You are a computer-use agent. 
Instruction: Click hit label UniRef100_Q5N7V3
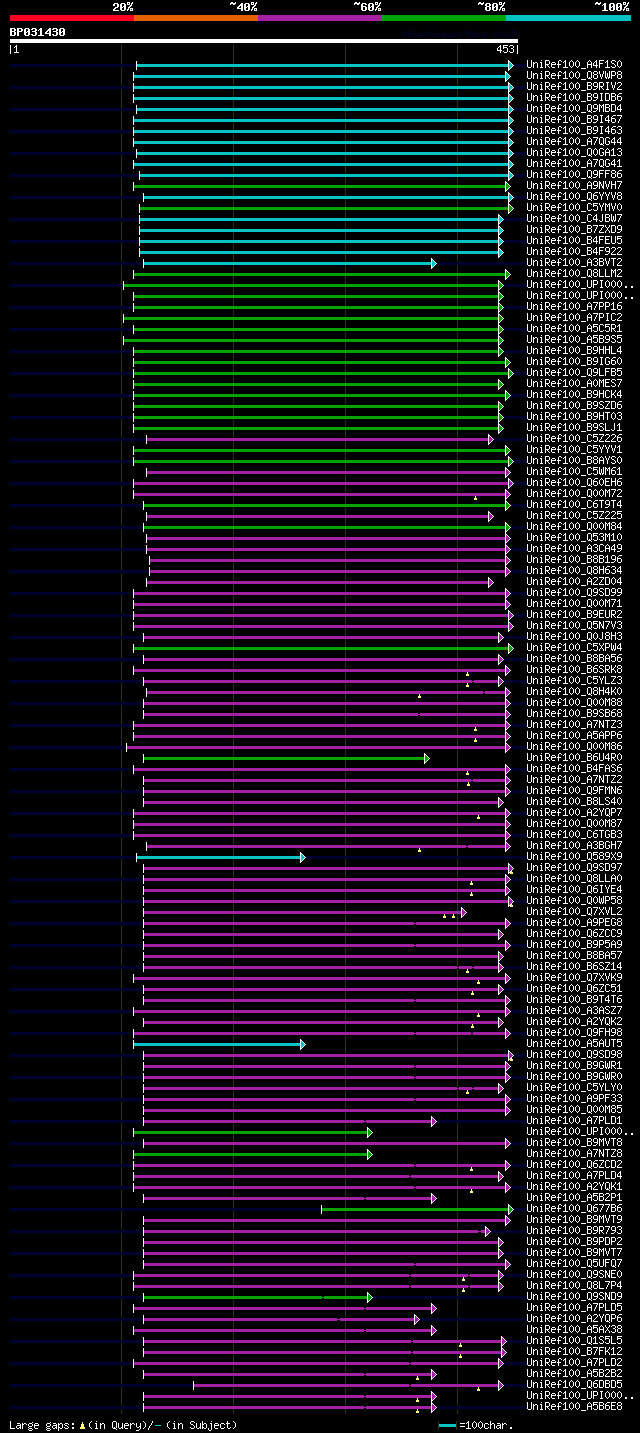point(574,625)
